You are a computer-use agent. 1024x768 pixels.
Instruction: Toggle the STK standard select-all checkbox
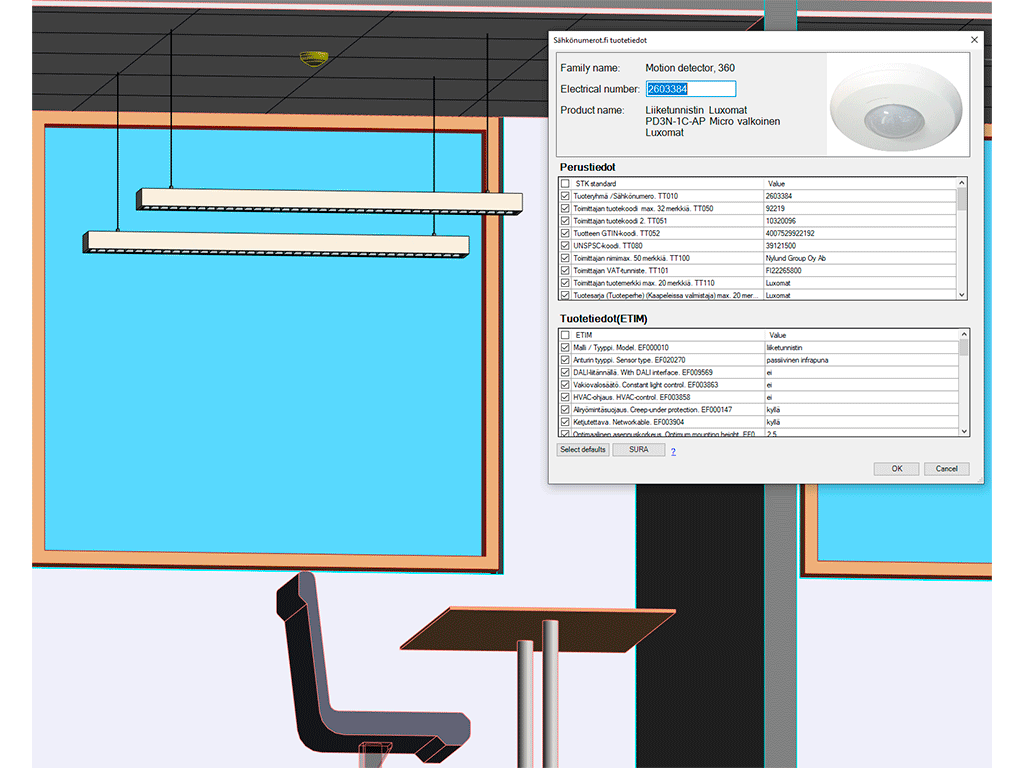pos(565,184)
